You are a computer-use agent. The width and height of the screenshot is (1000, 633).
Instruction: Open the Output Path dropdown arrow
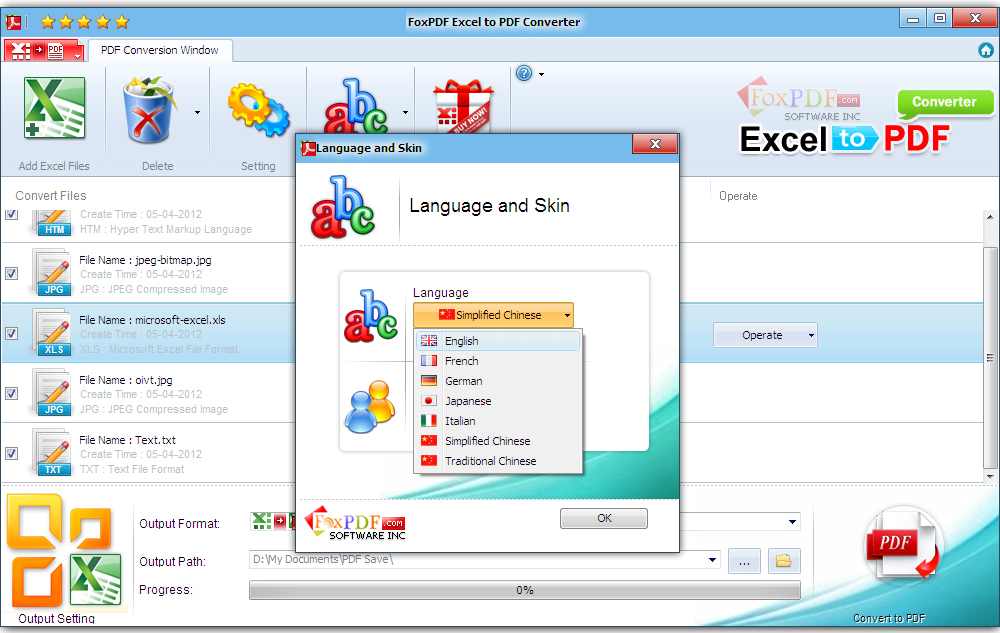(x=712, y=560)
